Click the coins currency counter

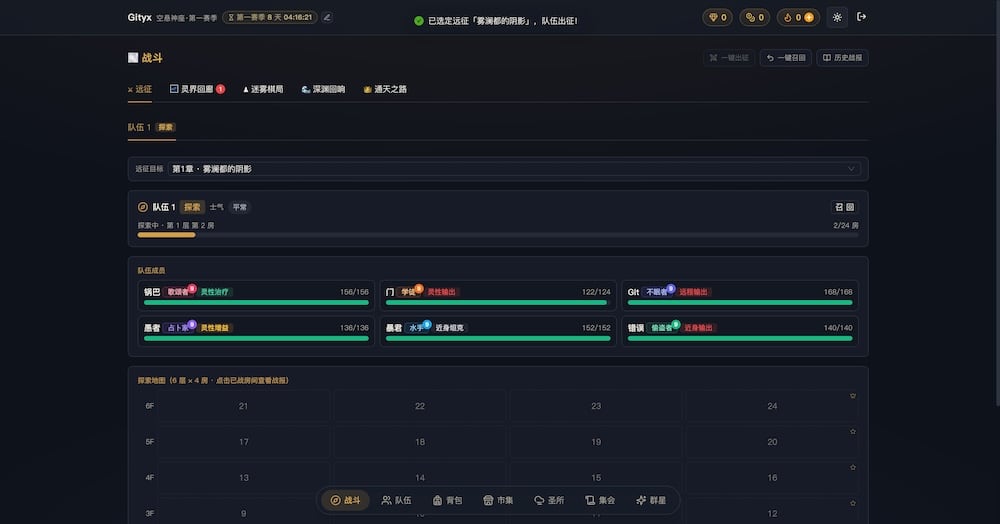point(754,17)
